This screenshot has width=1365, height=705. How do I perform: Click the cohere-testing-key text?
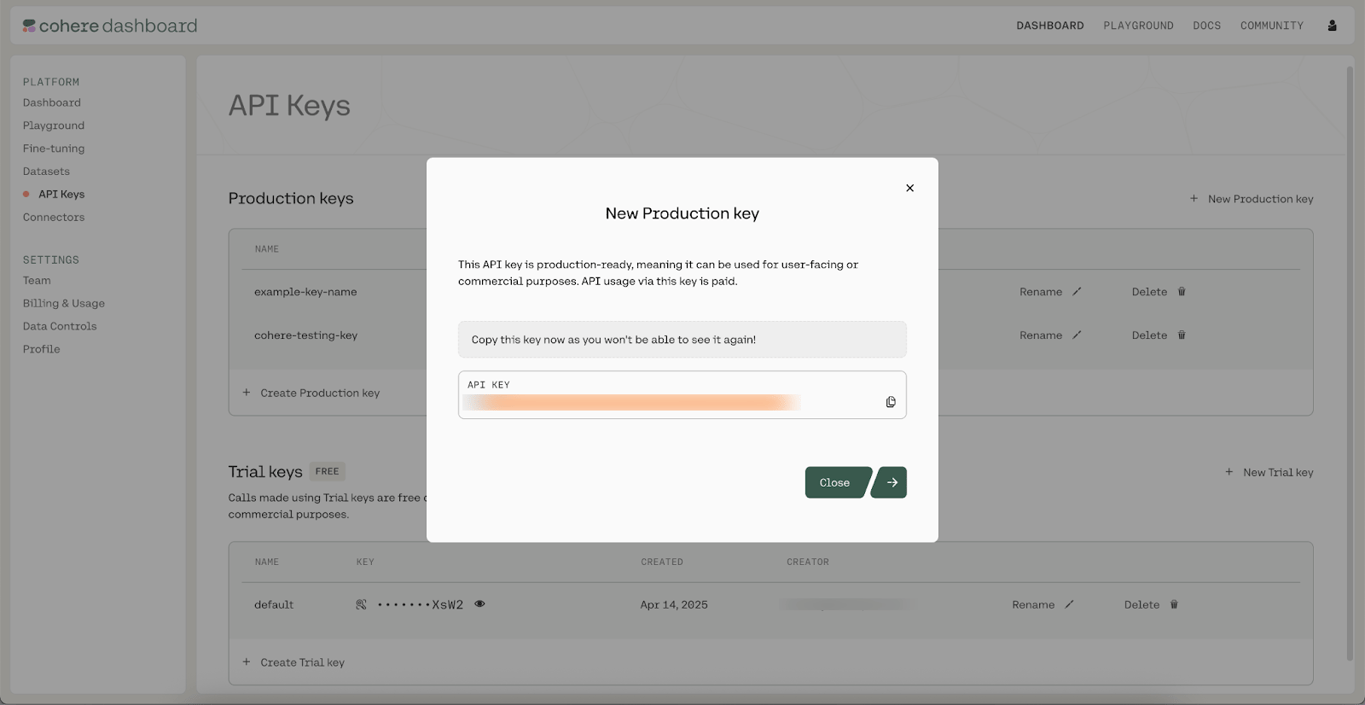point(306,336)
